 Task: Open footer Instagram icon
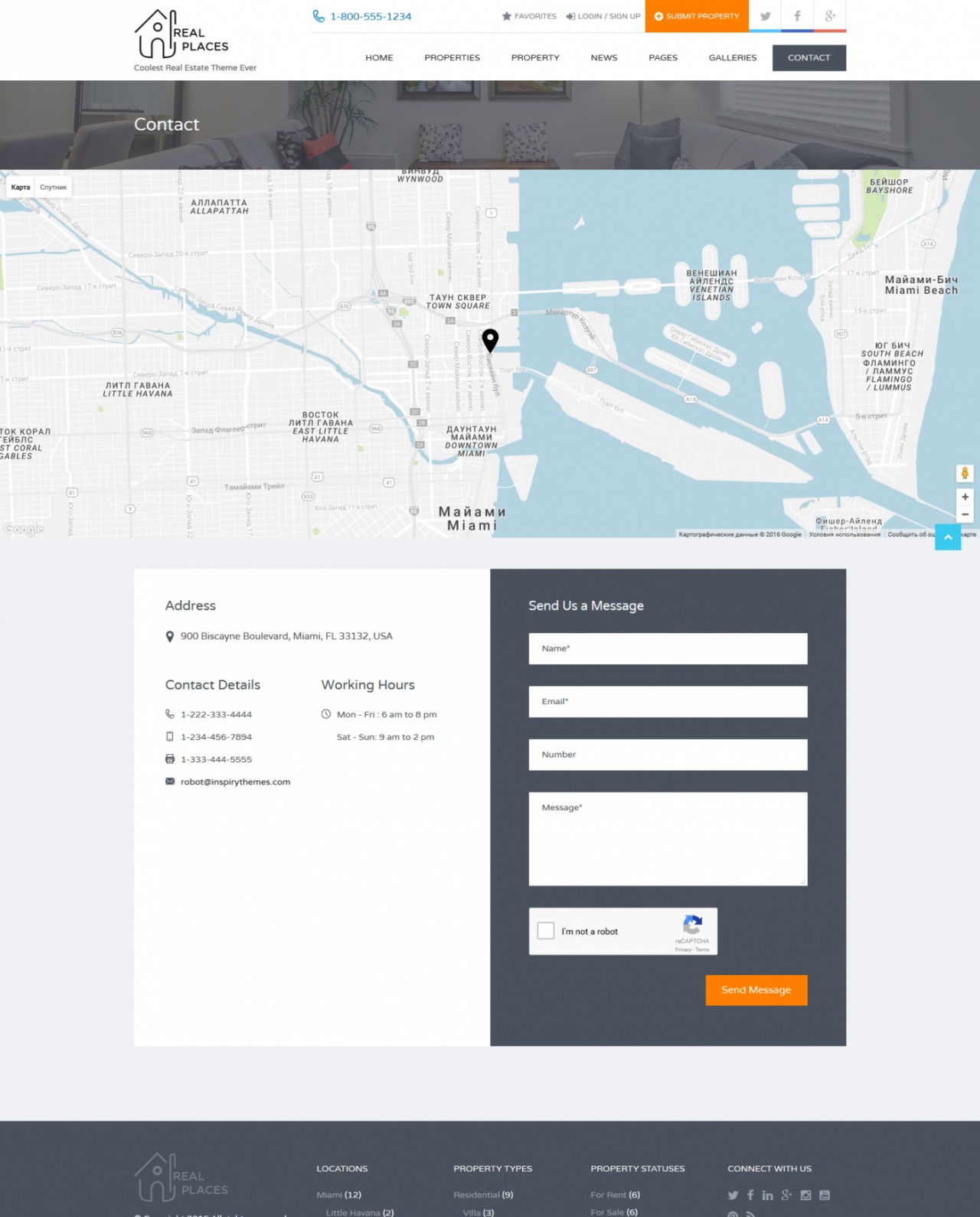[805, 1195]
